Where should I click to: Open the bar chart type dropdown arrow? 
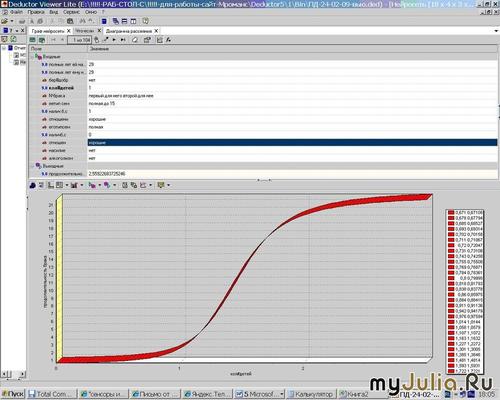coord(82,185)
